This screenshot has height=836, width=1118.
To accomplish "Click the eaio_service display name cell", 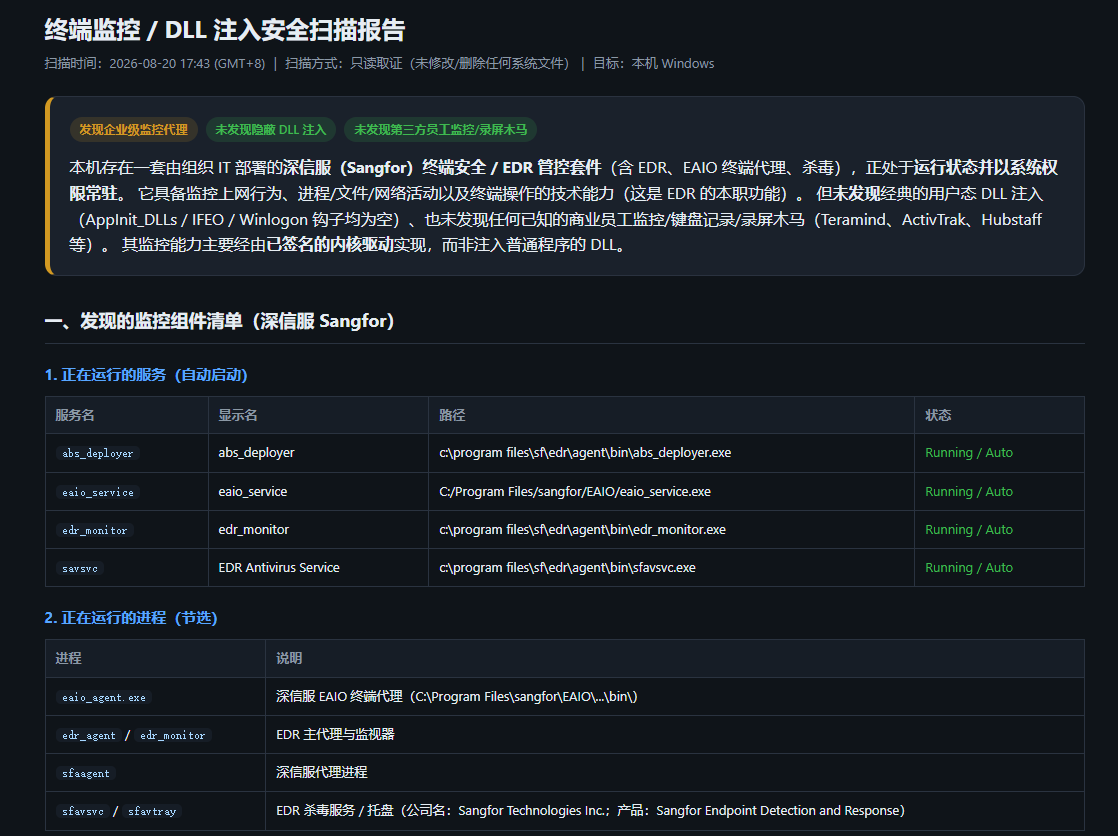I will 253,491.
